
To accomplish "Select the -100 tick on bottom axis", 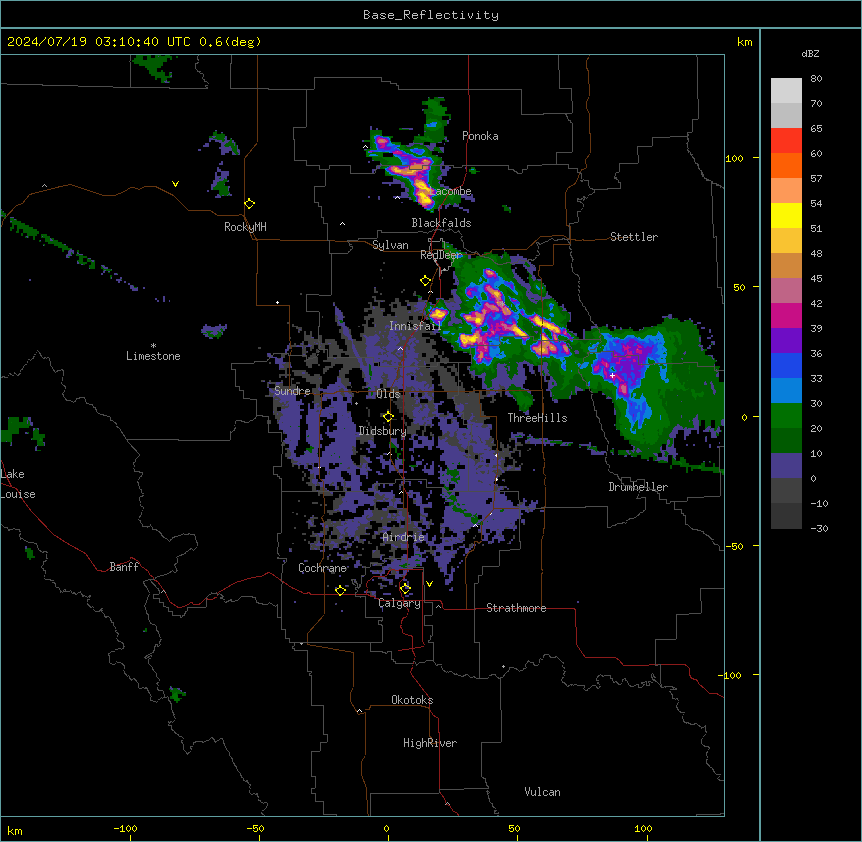I will tap(125, 829).
